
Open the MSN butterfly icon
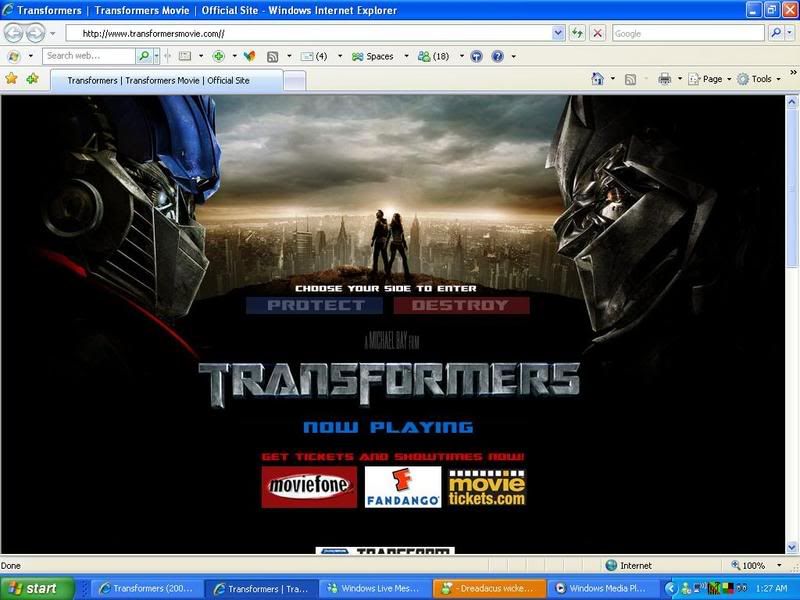(x=249, y=56)
